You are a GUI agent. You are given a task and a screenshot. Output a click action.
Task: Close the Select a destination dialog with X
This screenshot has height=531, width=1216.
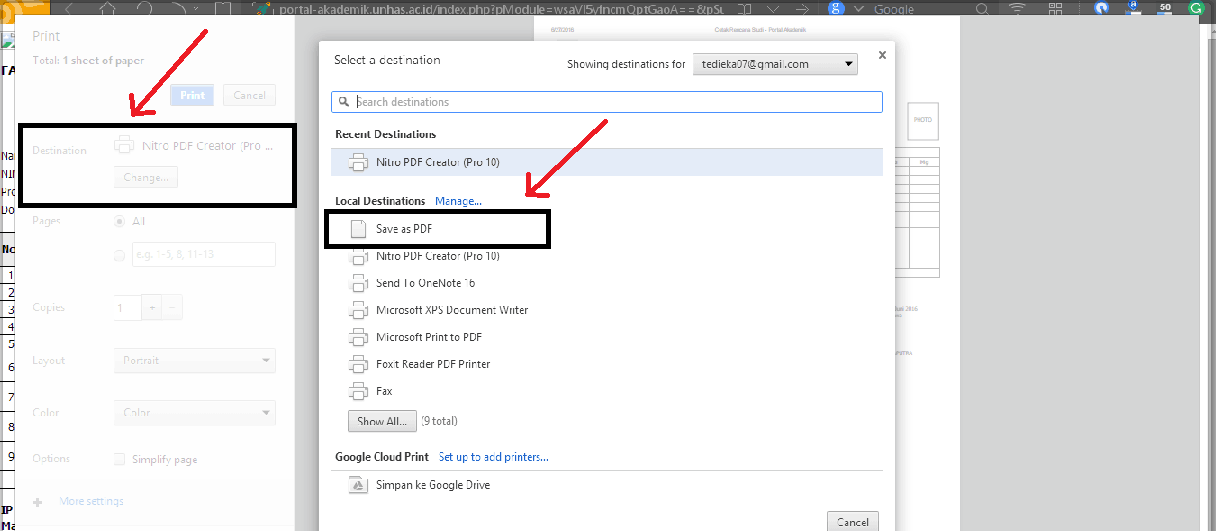(881, 56)
